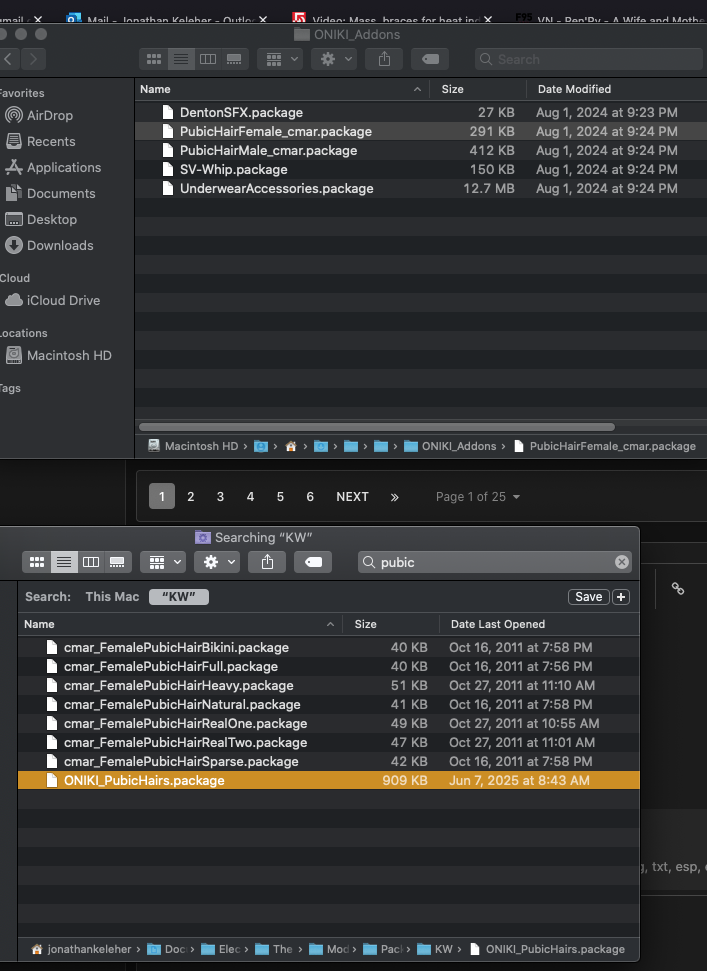The width and height of the screenshot is (707, 971).
Task: Open group-by dropdown in search window toolbar
Action: click(x=163, y=562)
